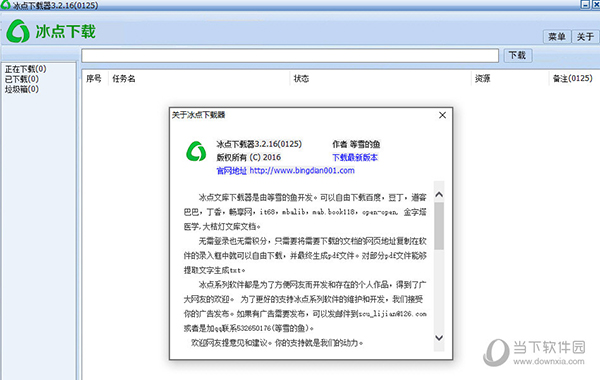Click the 备注(0125) column header
Screen dimensions: 600x380
pos(573,78)
